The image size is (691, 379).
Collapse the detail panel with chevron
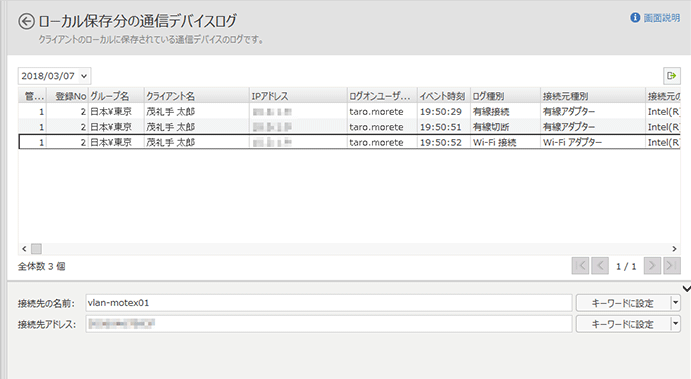[687, 289]
